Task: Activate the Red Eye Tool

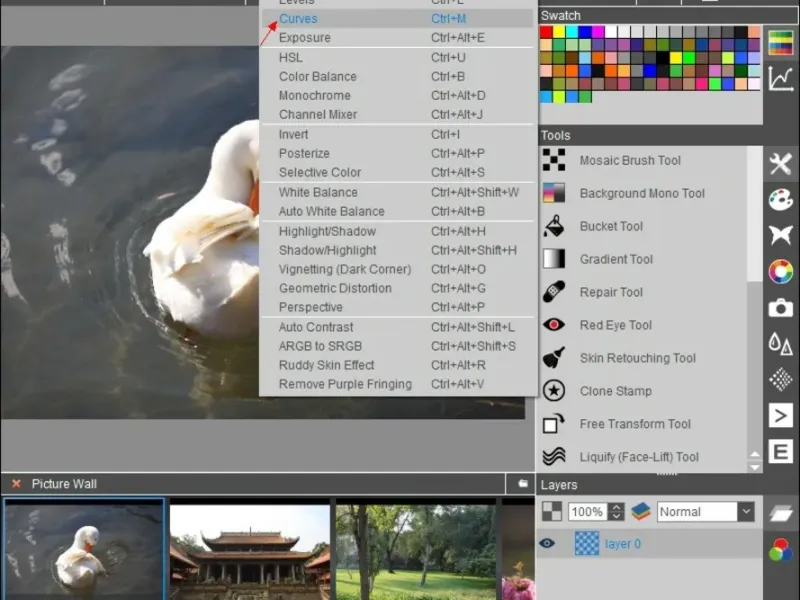Action: [x=615, y=325]
